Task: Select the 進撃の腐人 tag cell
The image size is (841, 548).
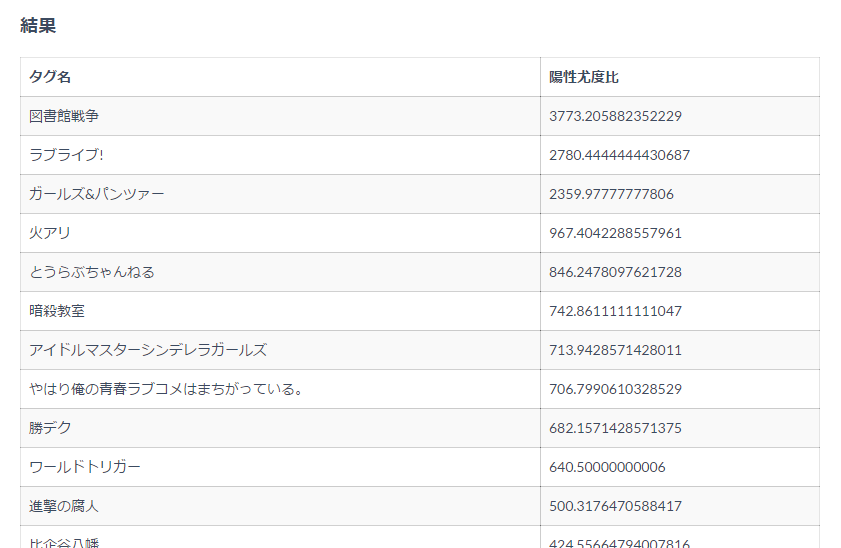Action: (280, 506)
